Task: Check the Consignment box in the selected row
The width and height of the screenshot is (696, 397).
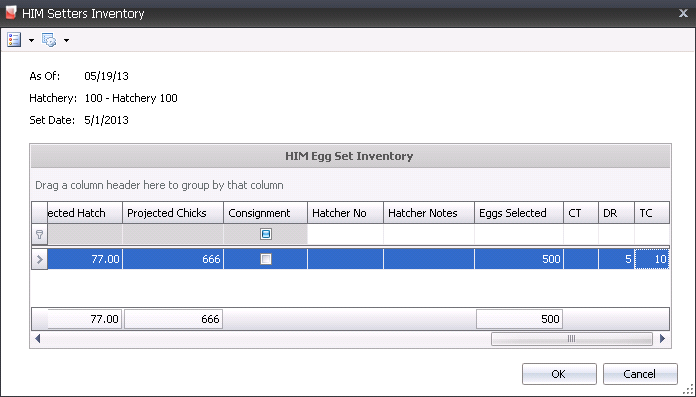Action: [x=265, y=259]
